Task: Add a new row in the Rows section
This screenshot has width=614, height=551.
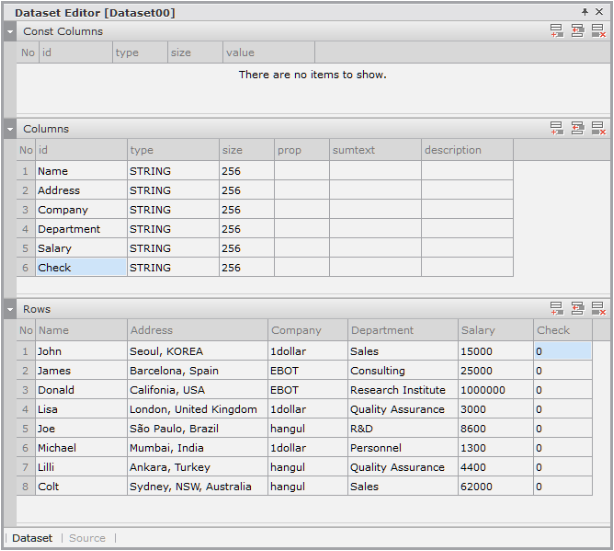Action: click(556, 308)
